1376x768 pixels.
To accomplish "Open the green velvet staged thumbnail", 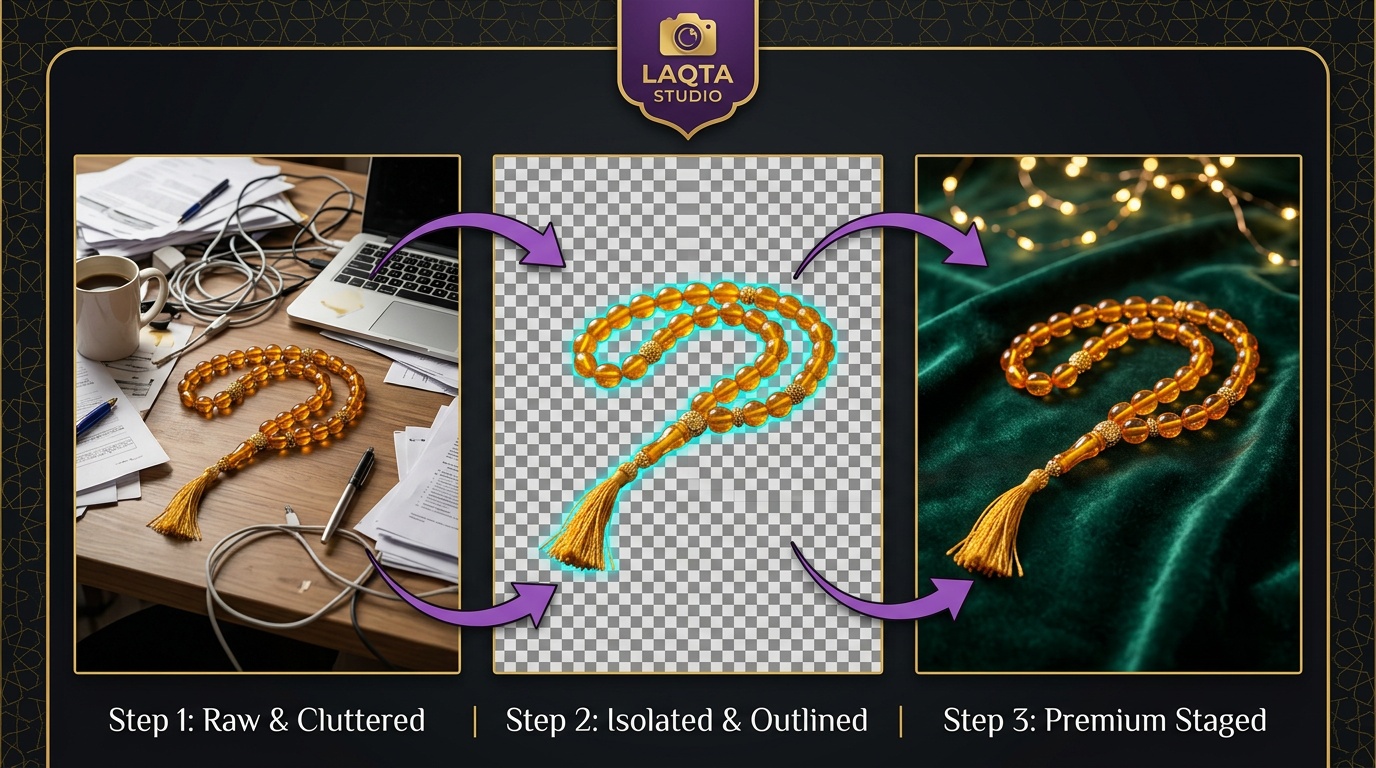I will pos(1109,413).
